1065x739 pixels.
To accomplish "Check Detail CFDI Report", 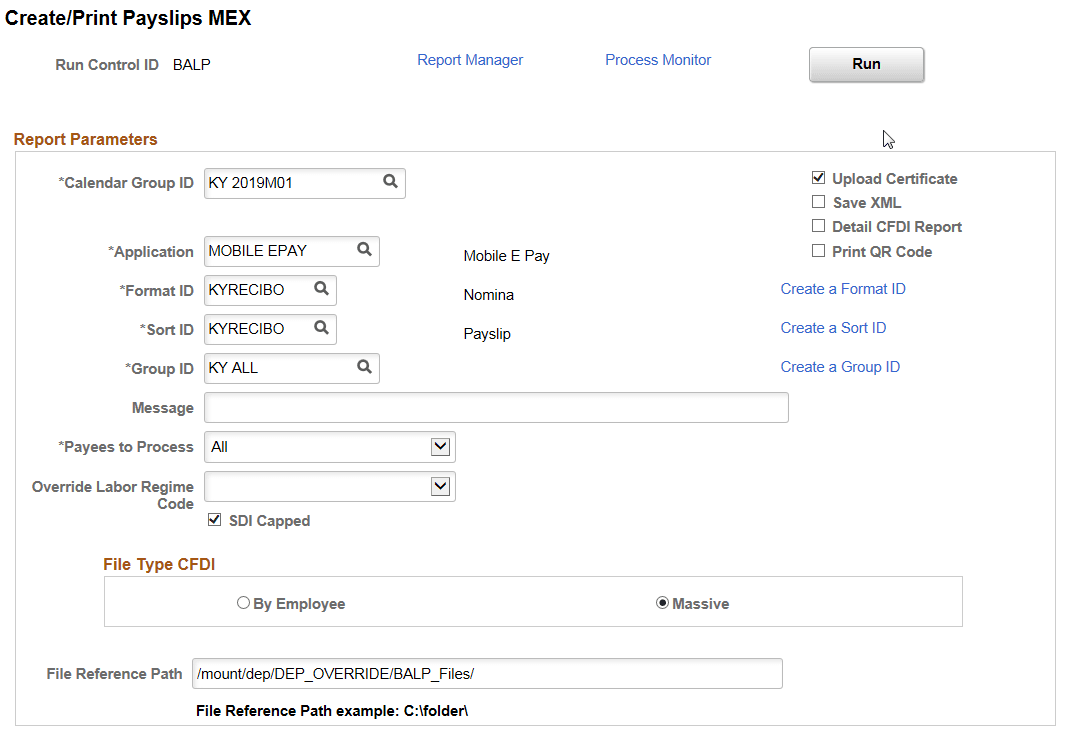I will pos(818,226).
